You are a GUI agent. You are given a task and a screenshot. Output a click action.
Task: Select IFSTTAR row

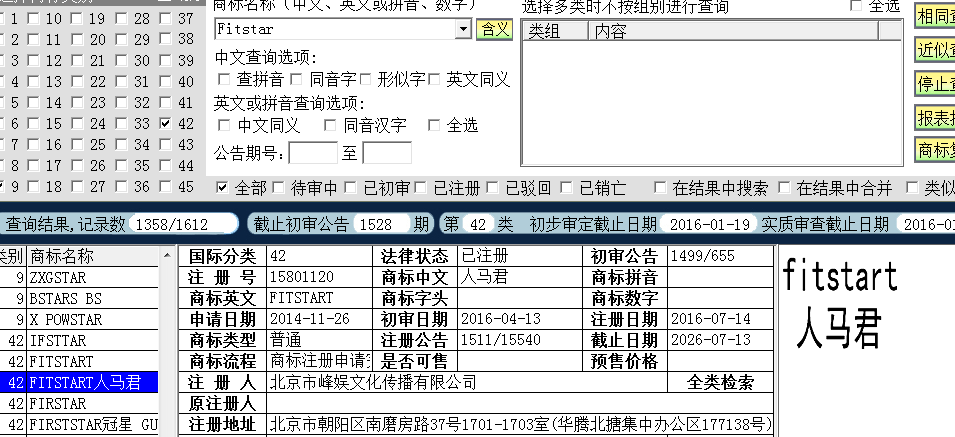(x=79, y=340)
